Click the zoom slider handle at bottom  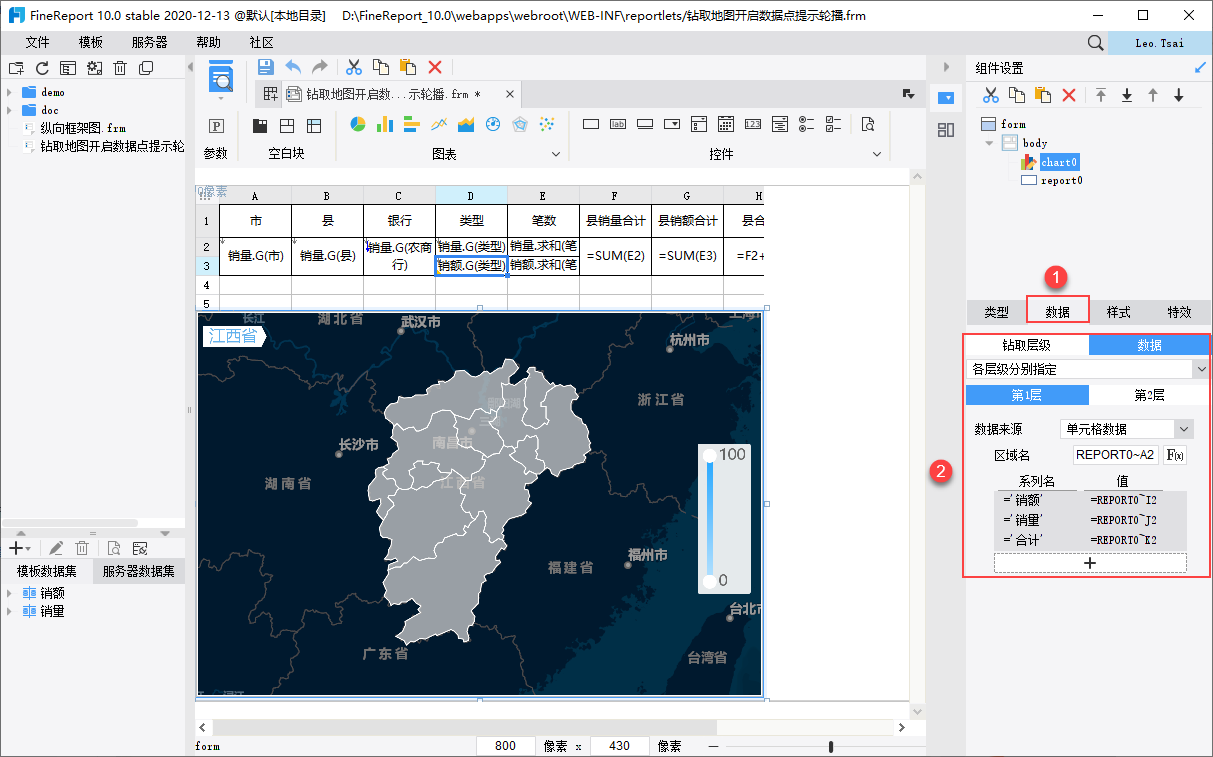pos(831,746)
